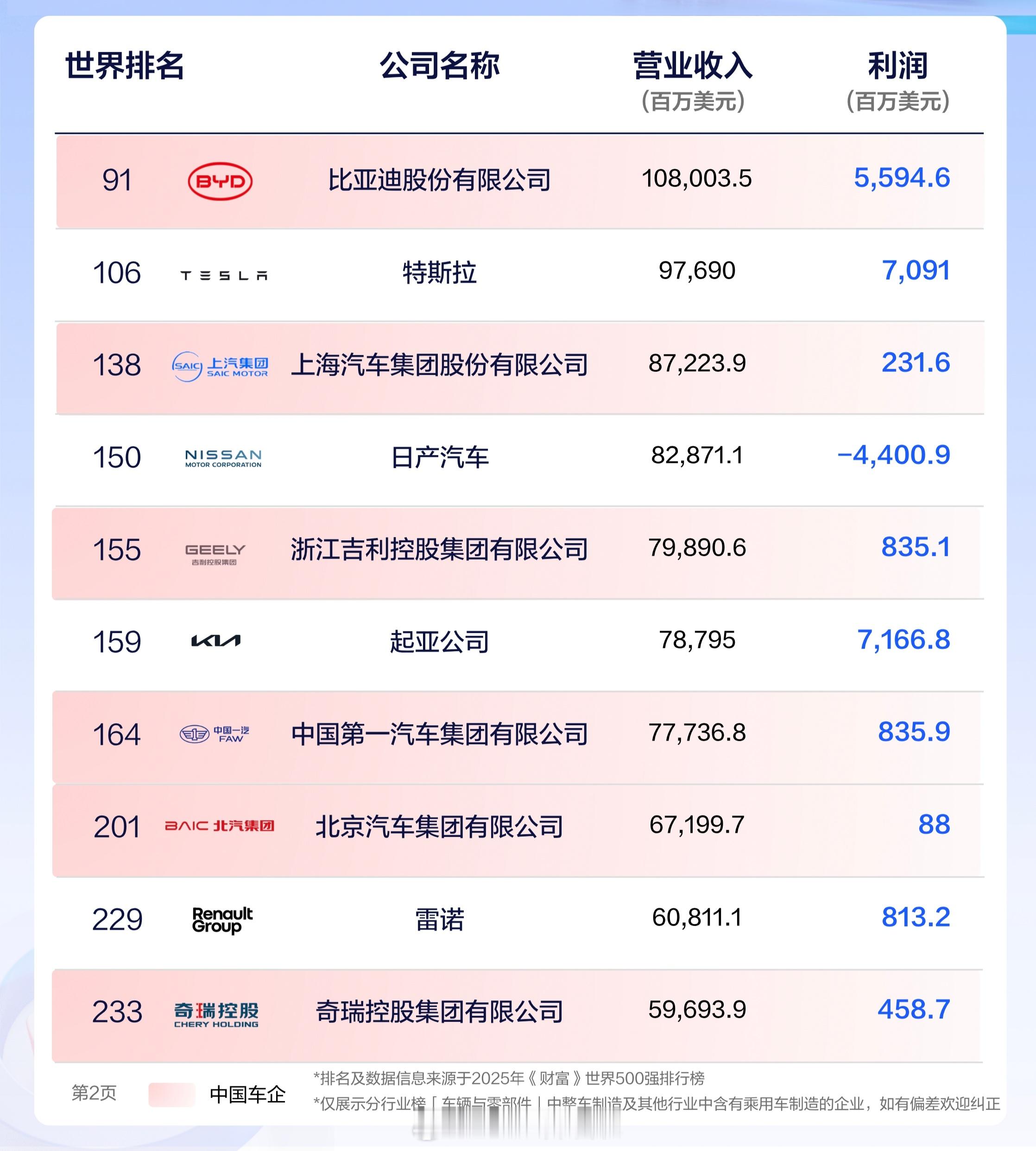This screenshot has height=1151, width=1036.
Task: Click revenue value 59,693.9
Action: pyautogui.click(x=697, y=1010)
